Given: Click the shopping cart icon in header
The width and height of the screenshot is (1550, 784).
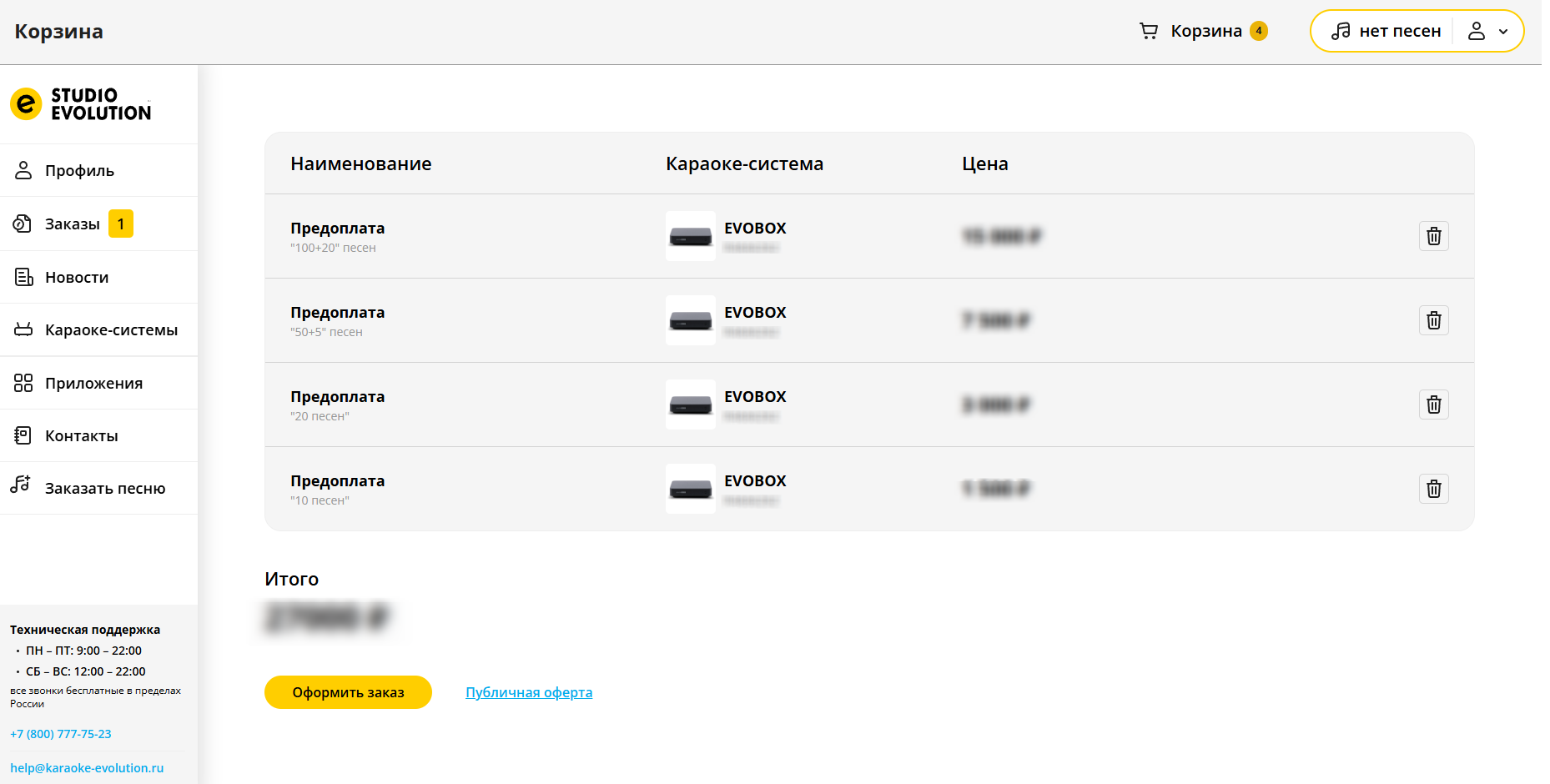Looking at the screenshot, I should pos(1149,31).
